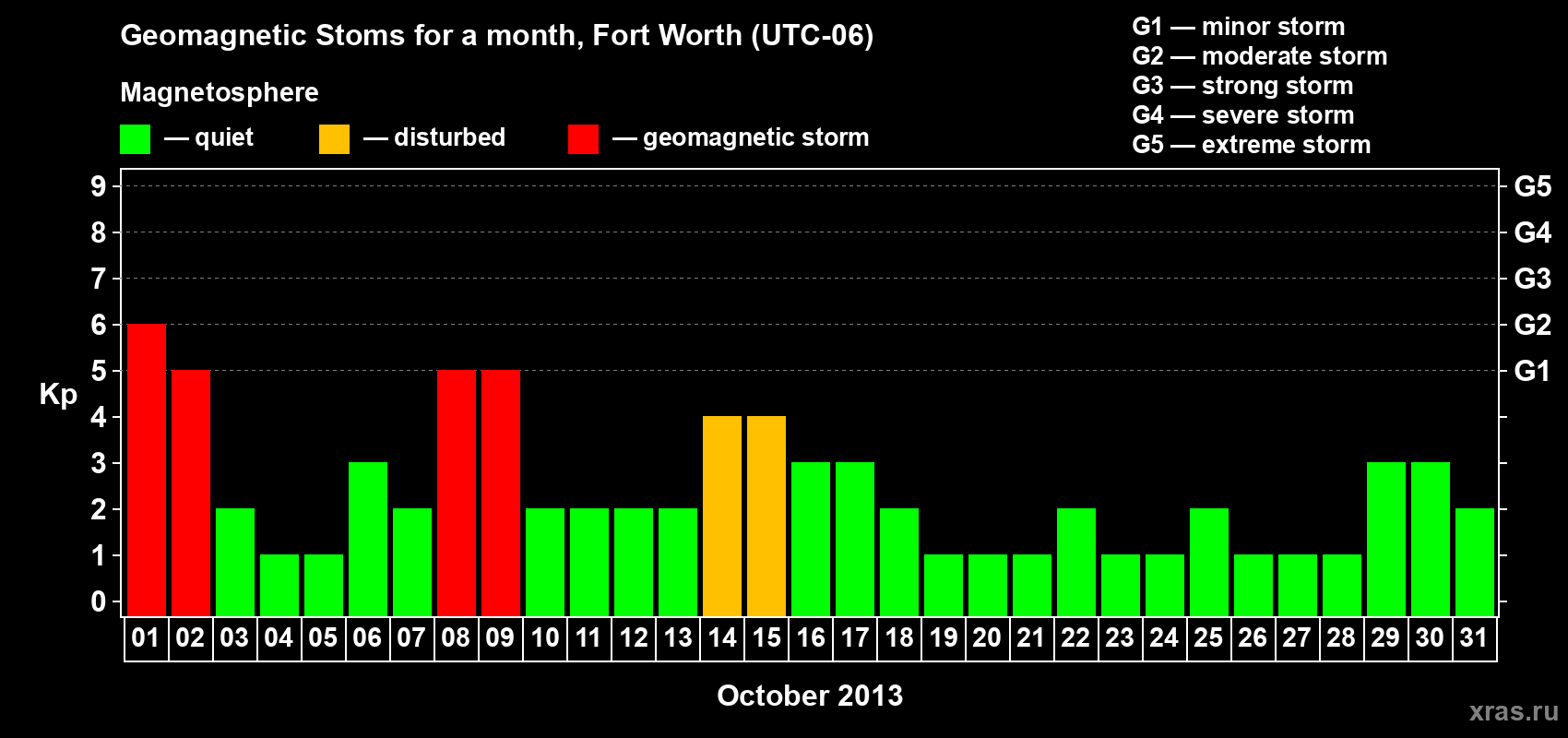Click 'G3 — strong storm' legend entry
The image size is (1568, 738).
(x=1242, y=86)
